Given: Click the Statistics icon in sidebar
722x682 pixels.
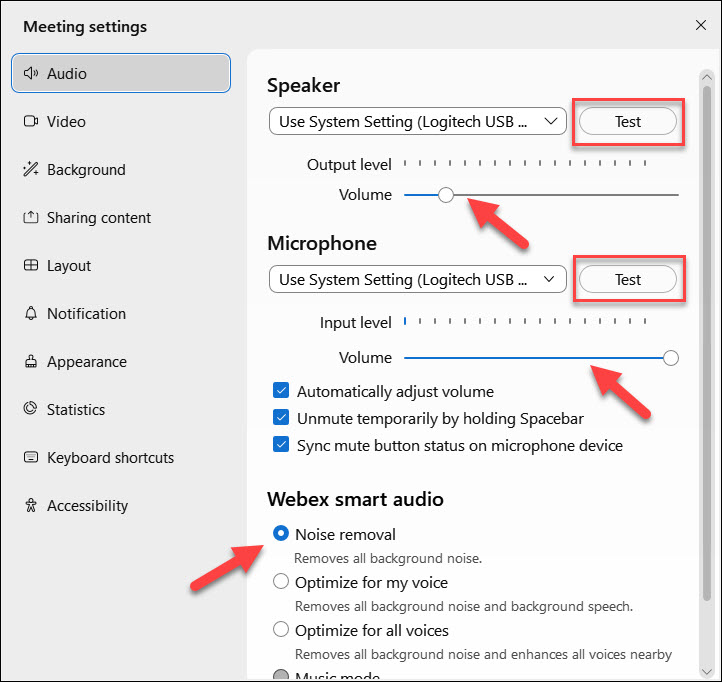Looking at the screenshot, I should tap(30, 410).
